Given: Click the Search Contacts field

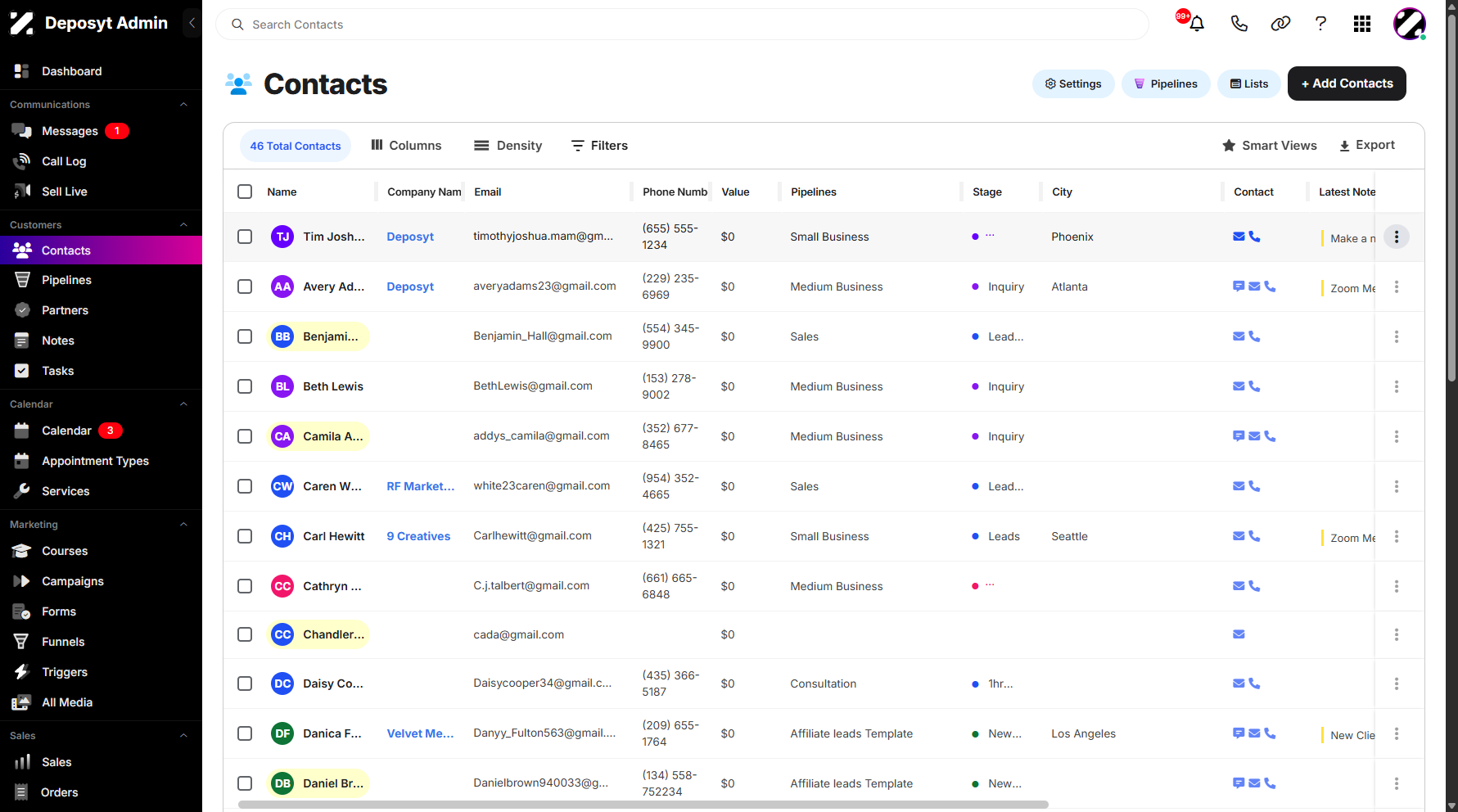Looking at the screenshot, I should tap(682, 25).
